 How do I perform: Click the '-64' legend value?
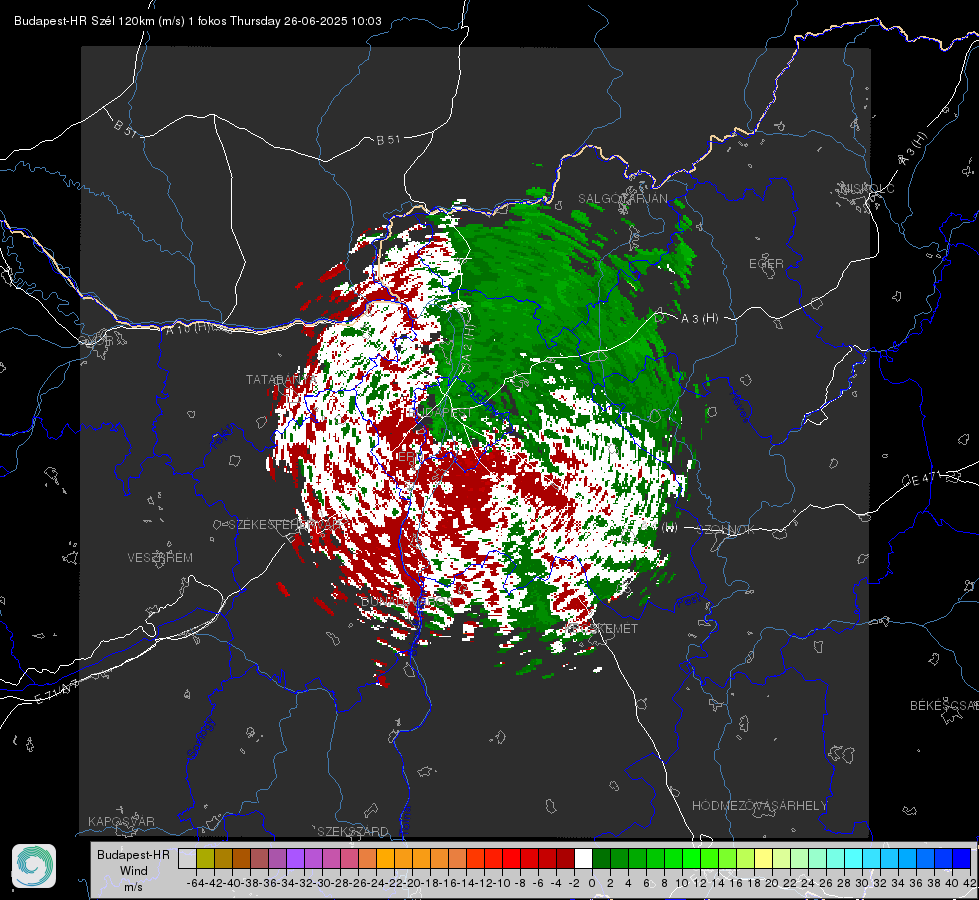[x=195, y=883]
